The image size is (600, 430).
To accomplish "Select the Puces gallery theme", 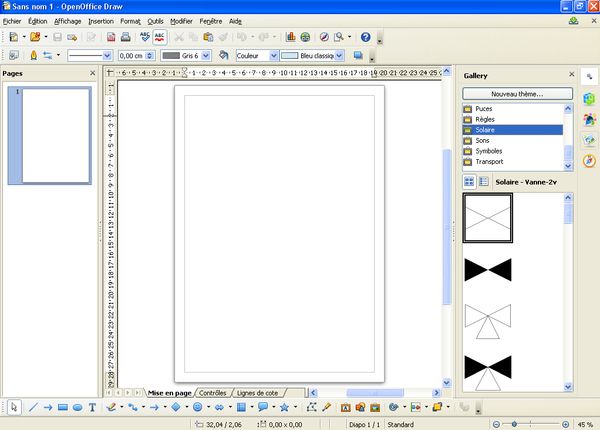I will pos(513,109).
